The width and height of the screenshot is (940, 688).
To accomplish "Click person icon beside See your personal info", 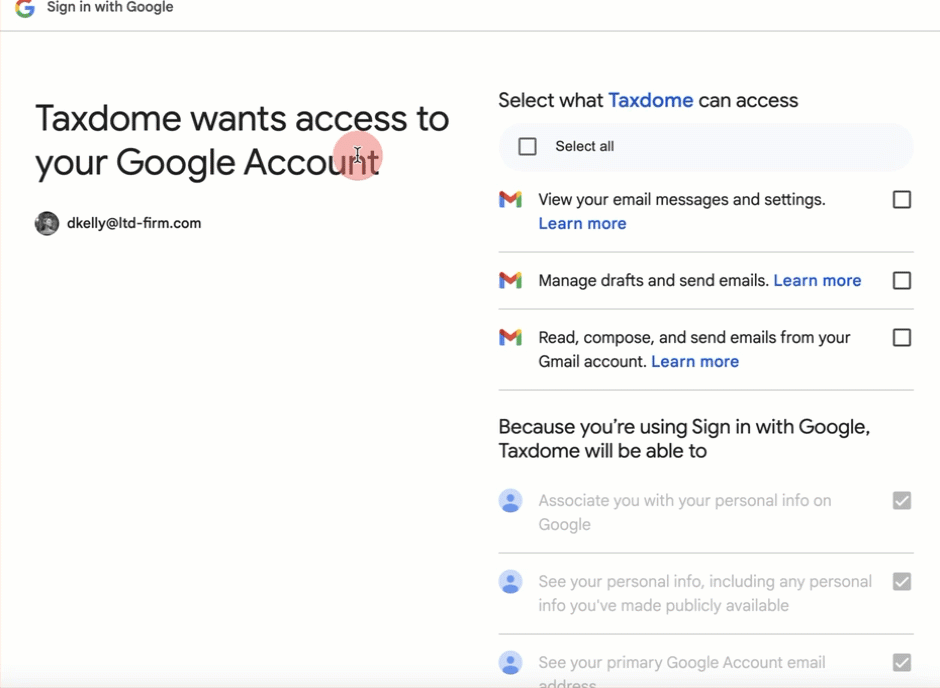I will (x=510, y=582).
